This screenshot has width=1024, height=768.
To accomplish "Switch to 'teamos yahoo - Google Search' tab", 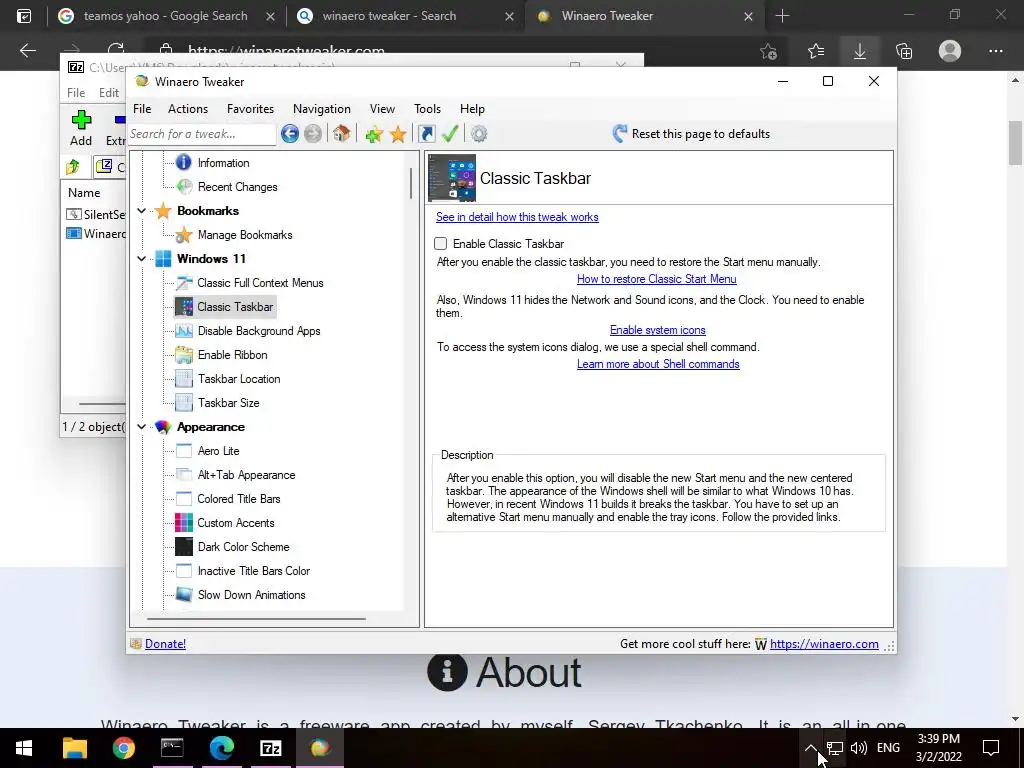I will coord(165,16).
